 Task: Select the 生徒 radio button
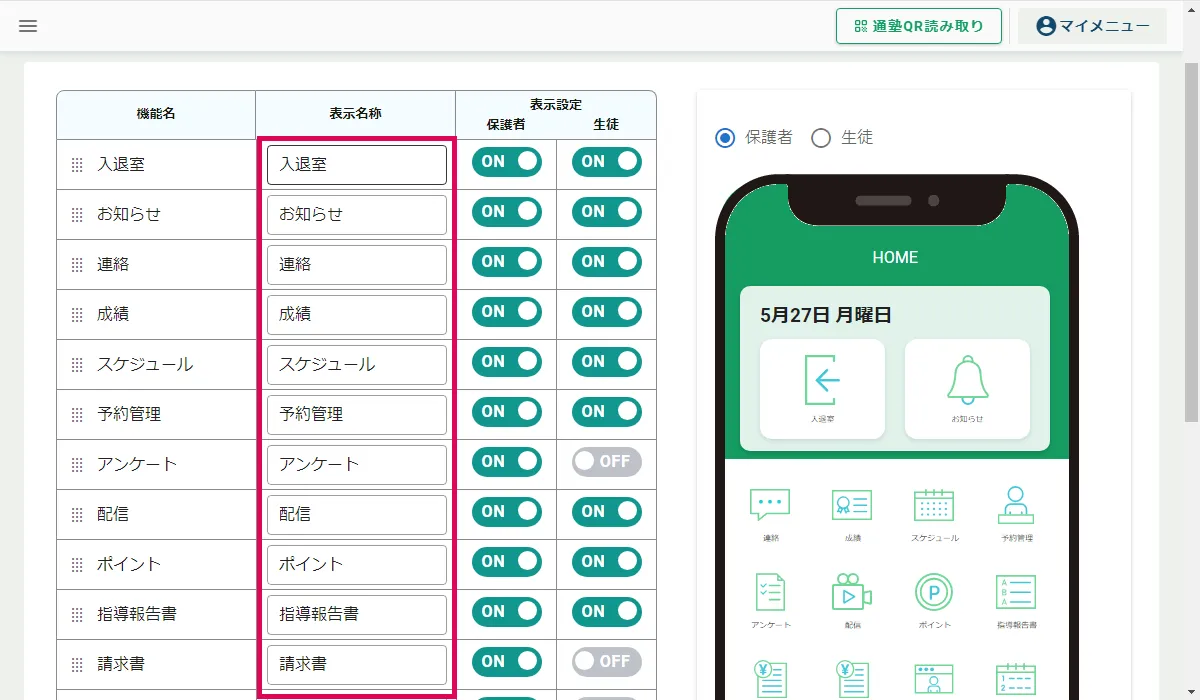(x=821, y=138)
